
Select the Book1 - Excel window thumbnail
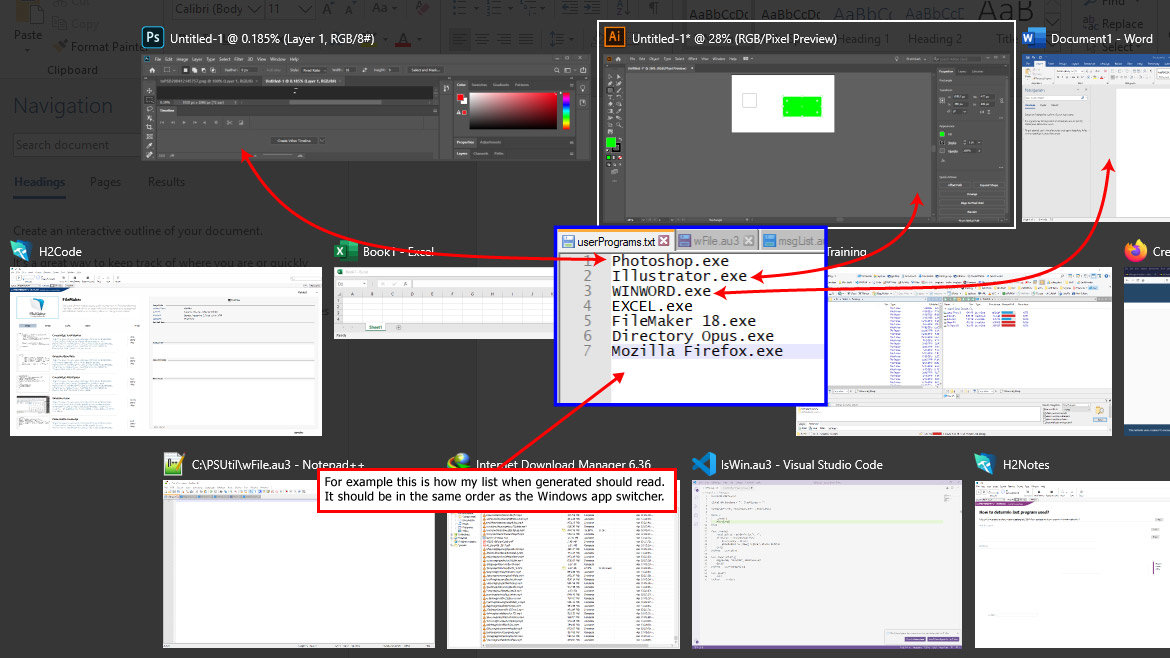click(443, 303)
